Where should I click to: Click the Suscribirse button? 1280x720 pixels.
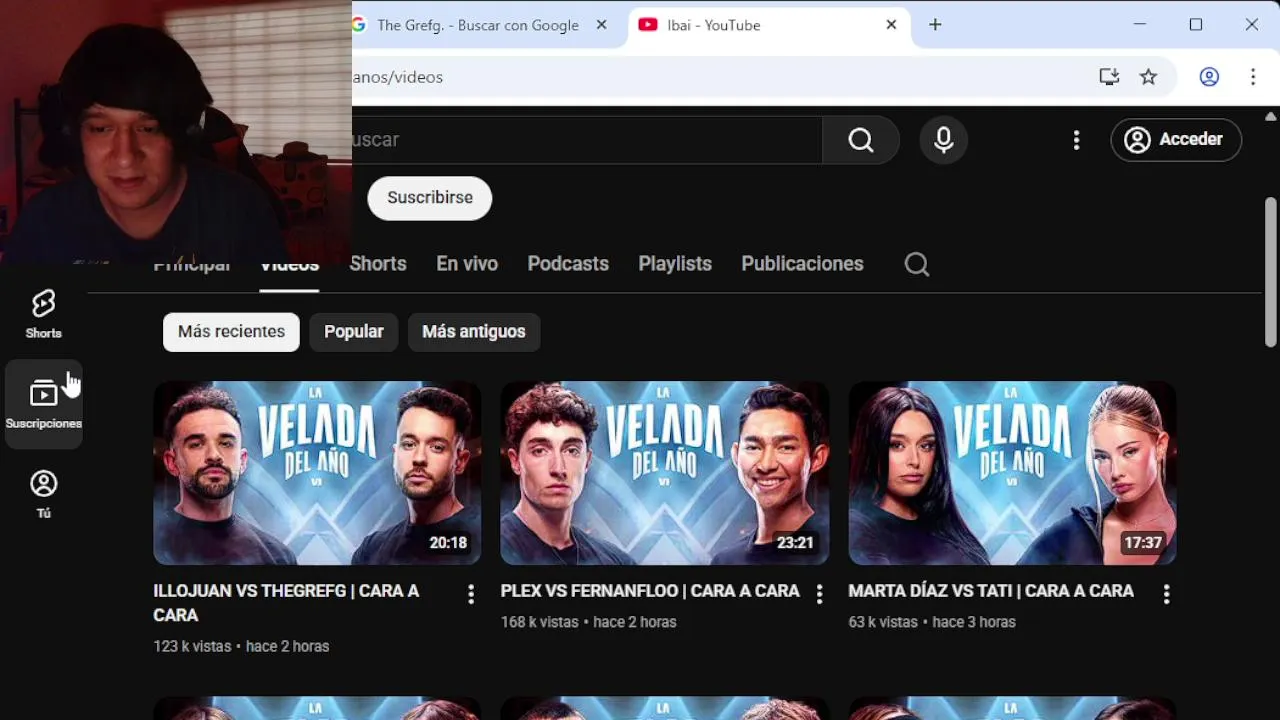coord(430,198)
